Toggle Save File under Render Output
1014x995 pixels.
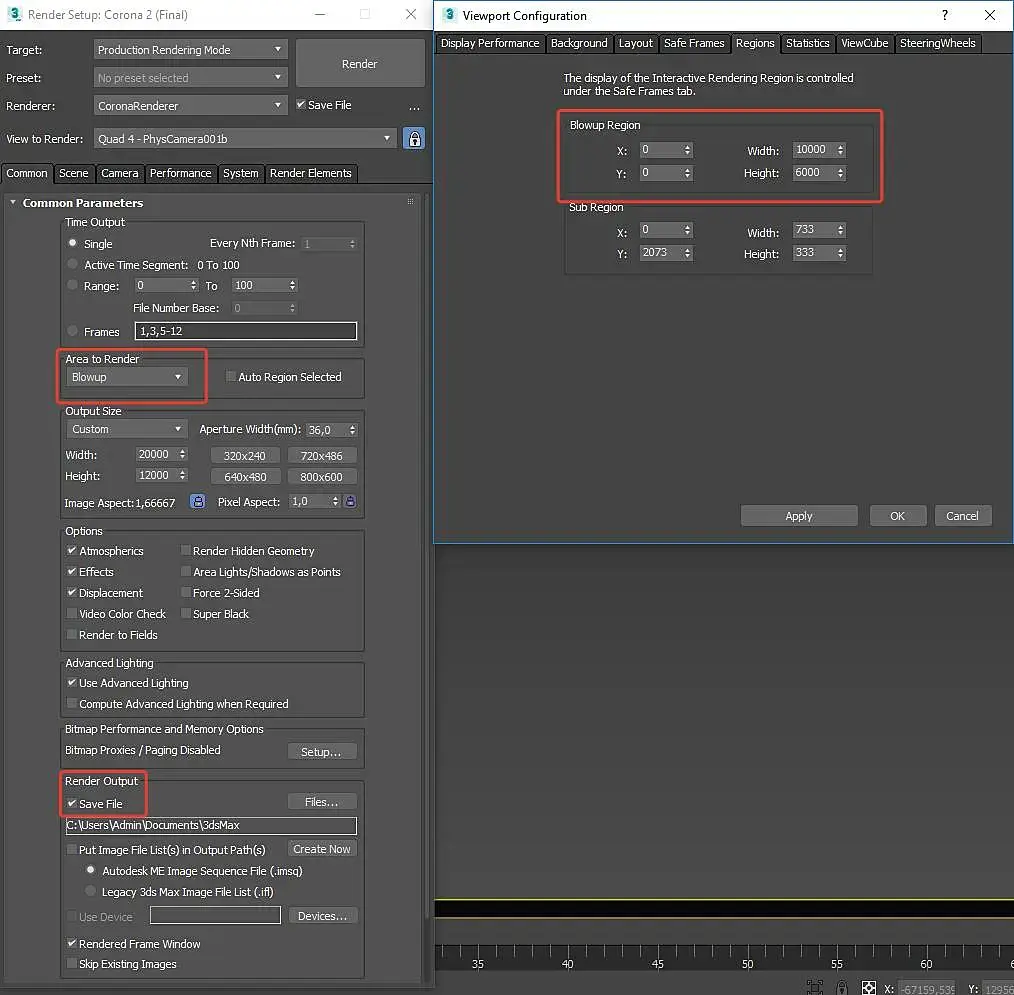(x=72, y=804)
